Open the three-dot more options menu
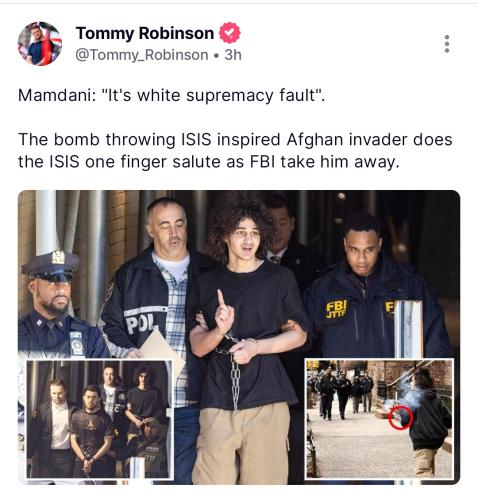The height and width of the screenshot is (500, 478). 447,44
